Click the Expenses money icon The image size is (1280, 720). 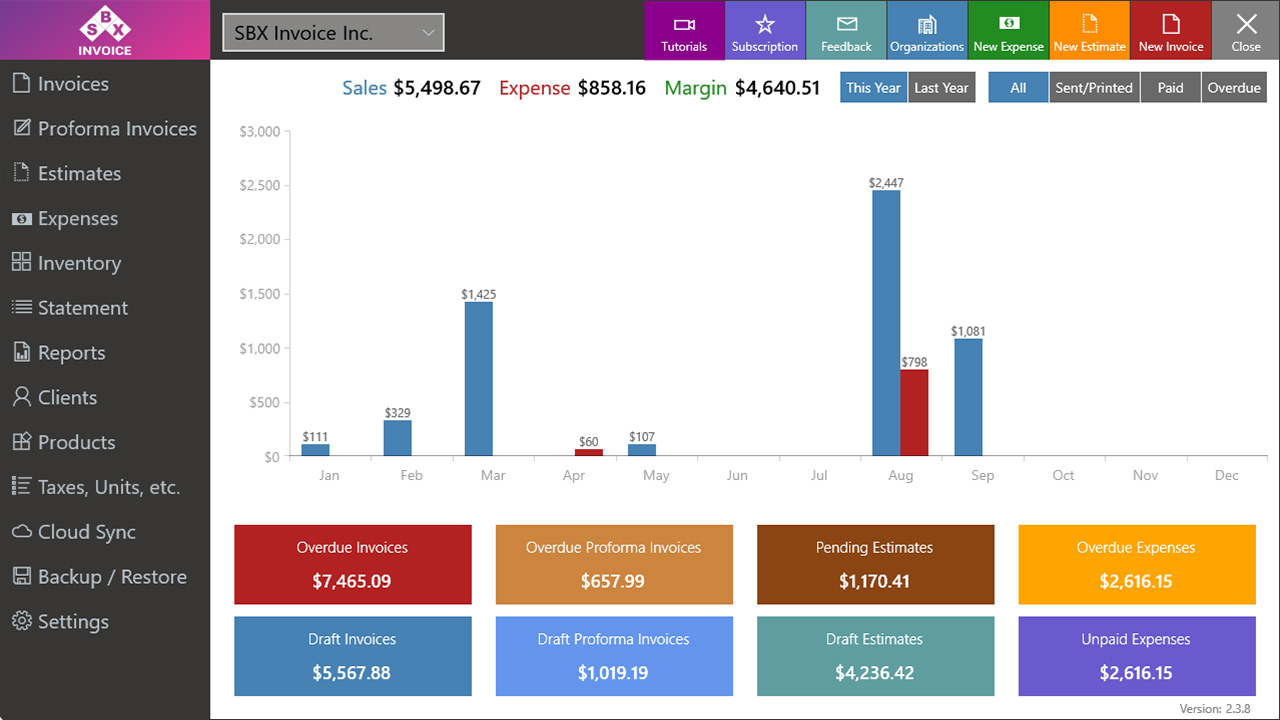(21, 218)
